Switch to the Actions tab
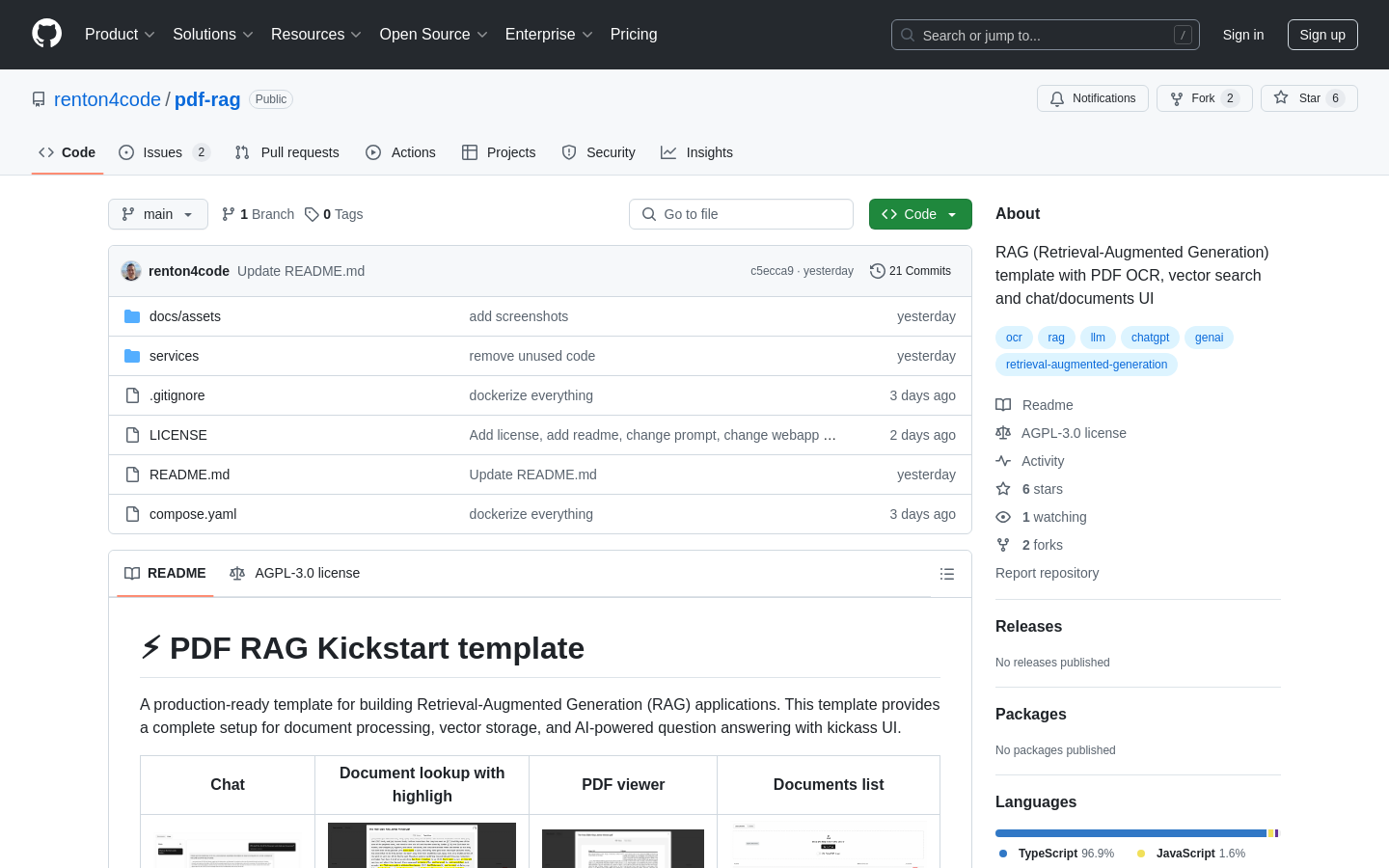This screenshot has height=868, width=1389. pos(400,152)
